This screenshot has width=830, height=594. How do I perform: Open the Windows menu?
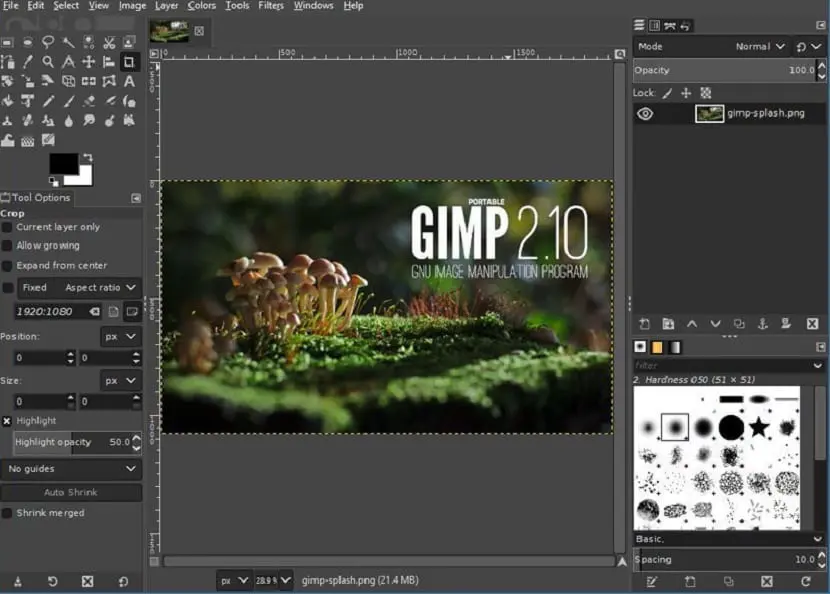313,5
